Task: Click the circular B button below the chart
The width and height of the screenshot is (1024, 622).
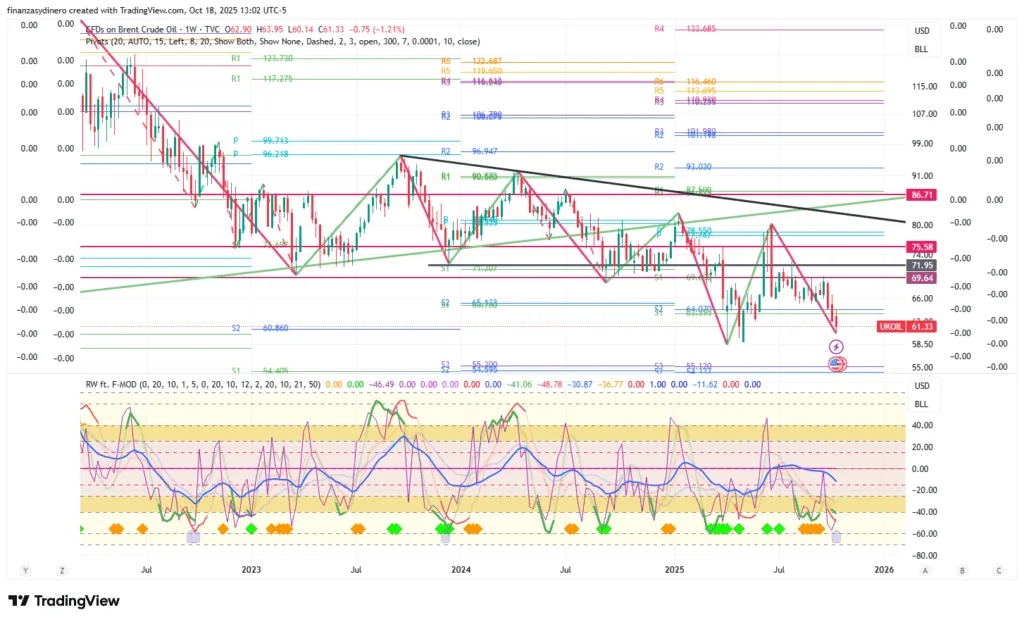Action: [962, 570]
